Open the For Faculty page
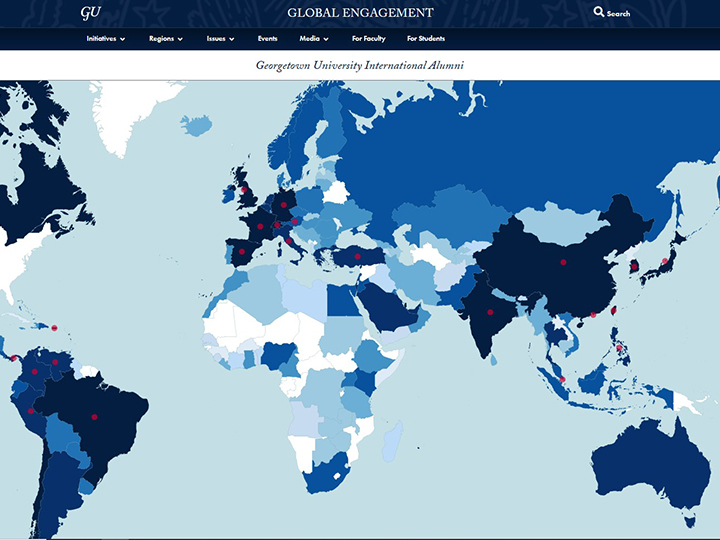720x540 pixels. point(368,39)
